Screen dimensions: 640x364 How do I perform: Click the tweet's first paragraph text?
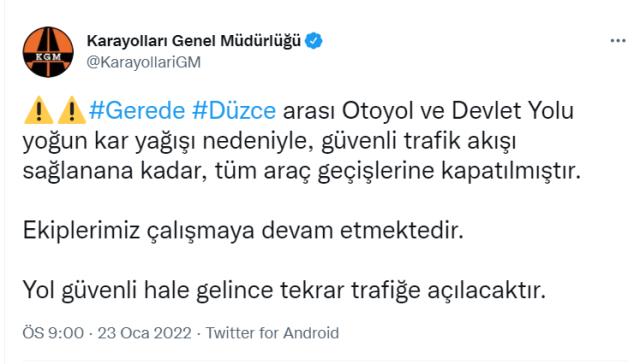click(x=302, y=141)
